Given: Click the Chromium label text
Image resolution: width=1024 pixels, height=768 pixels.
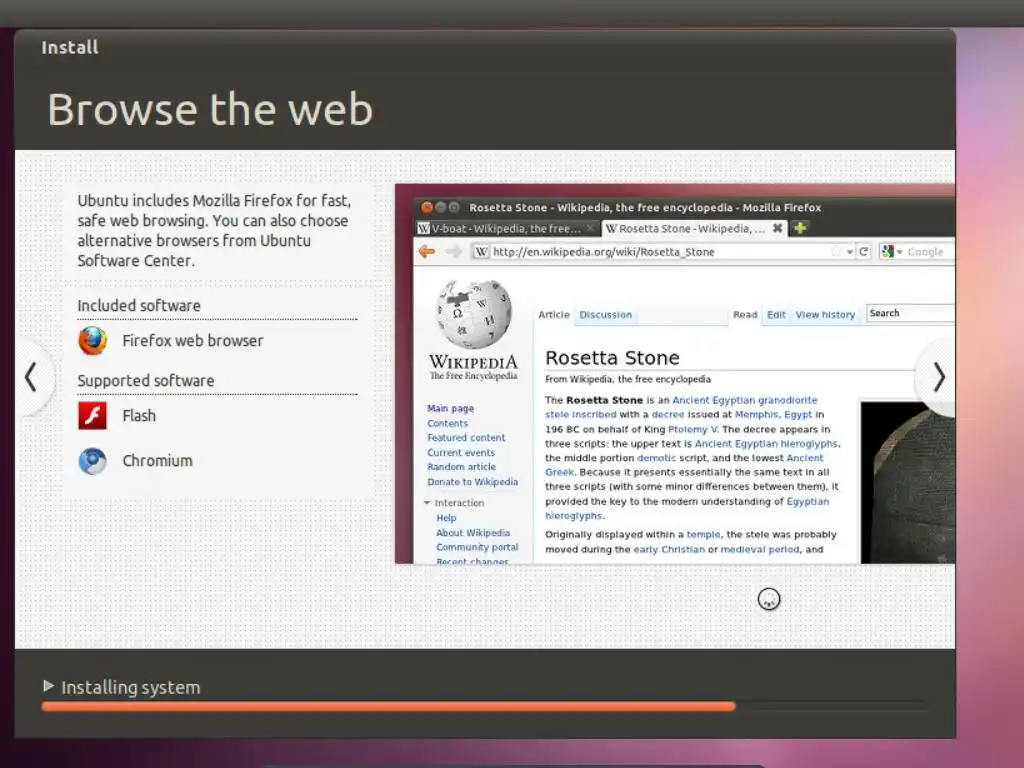Looking at the screenshot, I should click(x=157, y=461).
